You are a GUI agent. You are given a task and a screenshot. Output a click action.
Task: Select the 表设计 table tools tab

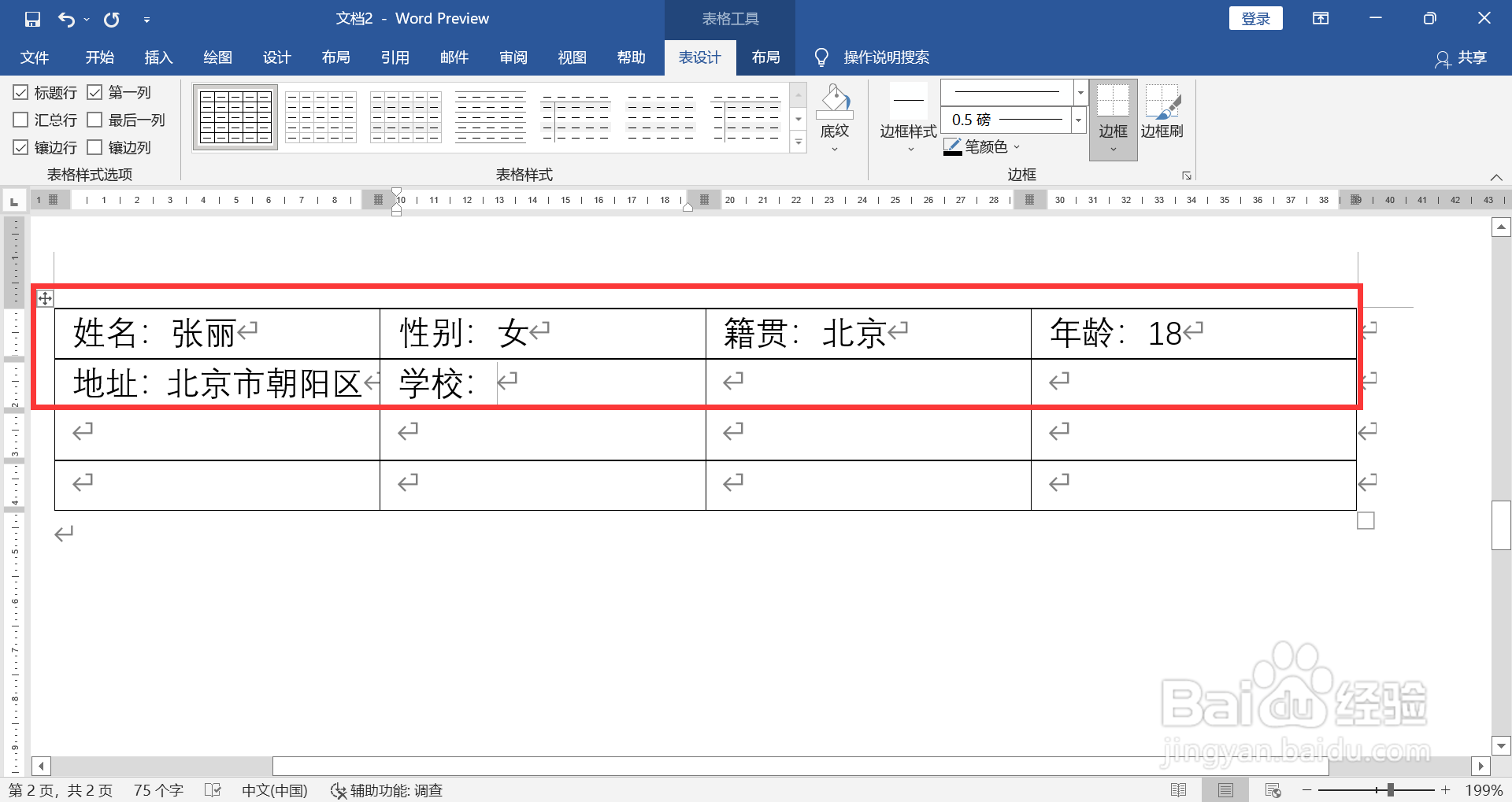700,57
